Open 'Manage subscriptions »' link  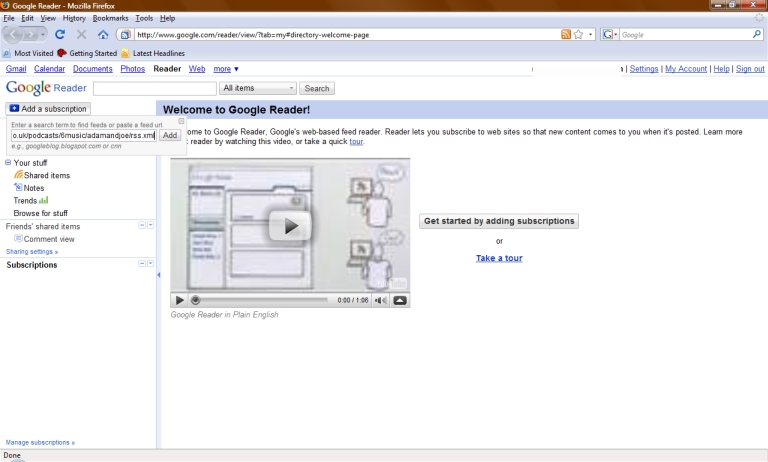40,442
